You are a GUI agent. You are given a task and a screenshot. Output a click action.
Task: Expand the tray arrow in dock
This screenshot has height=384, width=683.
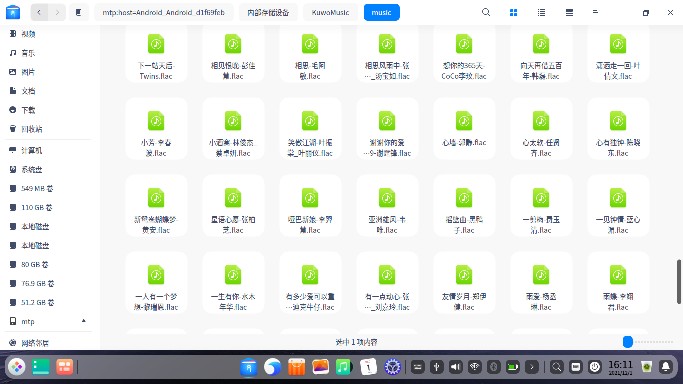pyautogui.click(x=532, y=367)
